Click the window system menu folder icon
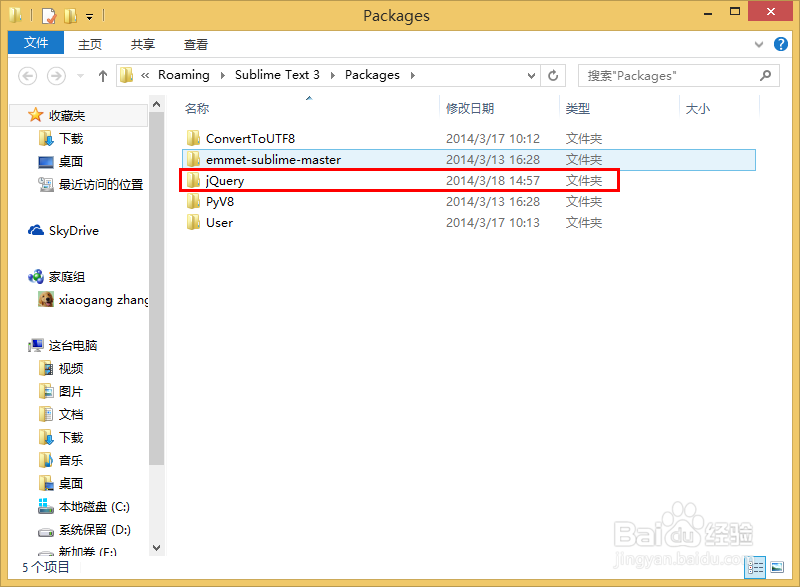The width and height of the screenshot is (800, 587). [x=16, y=16]
